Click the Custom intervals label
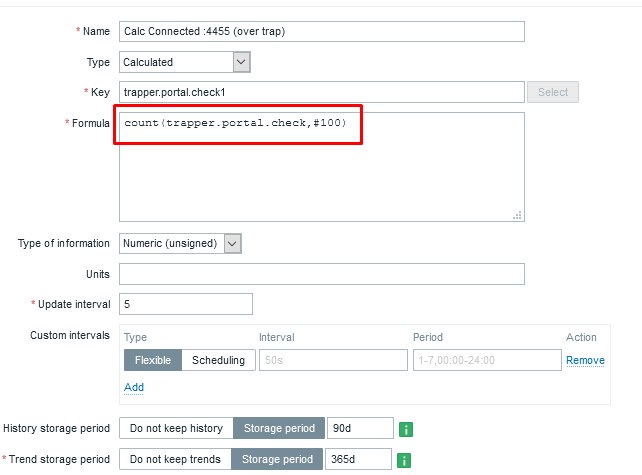The image size is (642, 475). (x=70, y=335)
